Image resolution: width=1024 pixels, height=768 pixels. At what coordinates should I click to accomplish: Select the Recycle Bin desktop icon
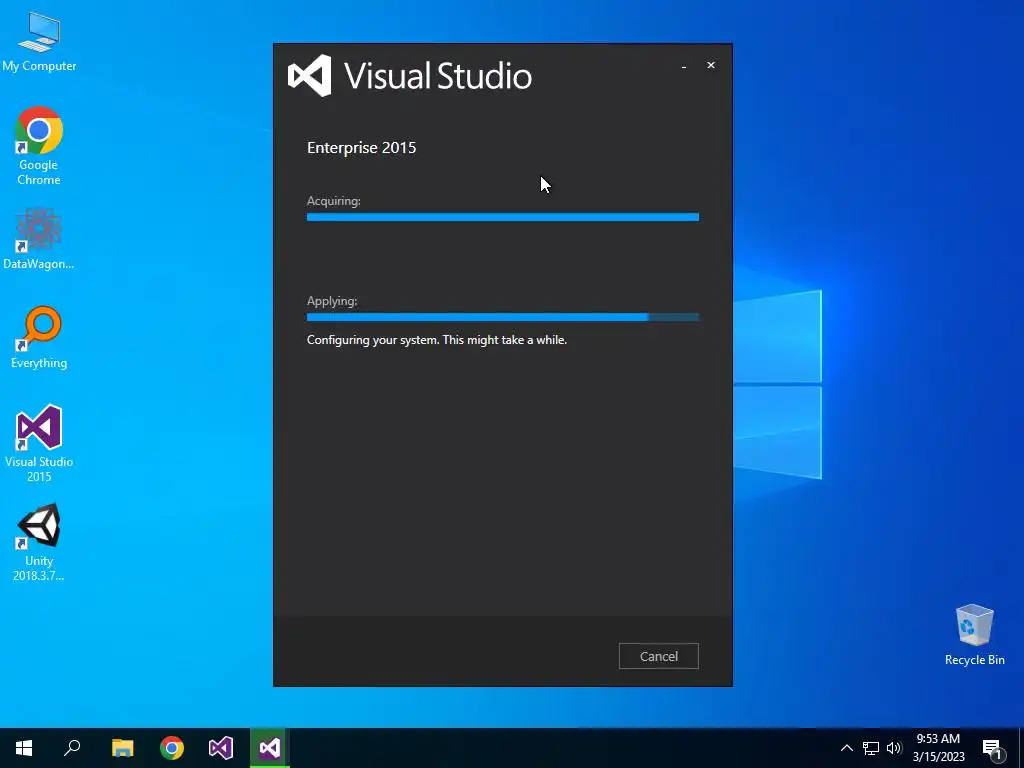pyautogui.click(x=974, y=635)
